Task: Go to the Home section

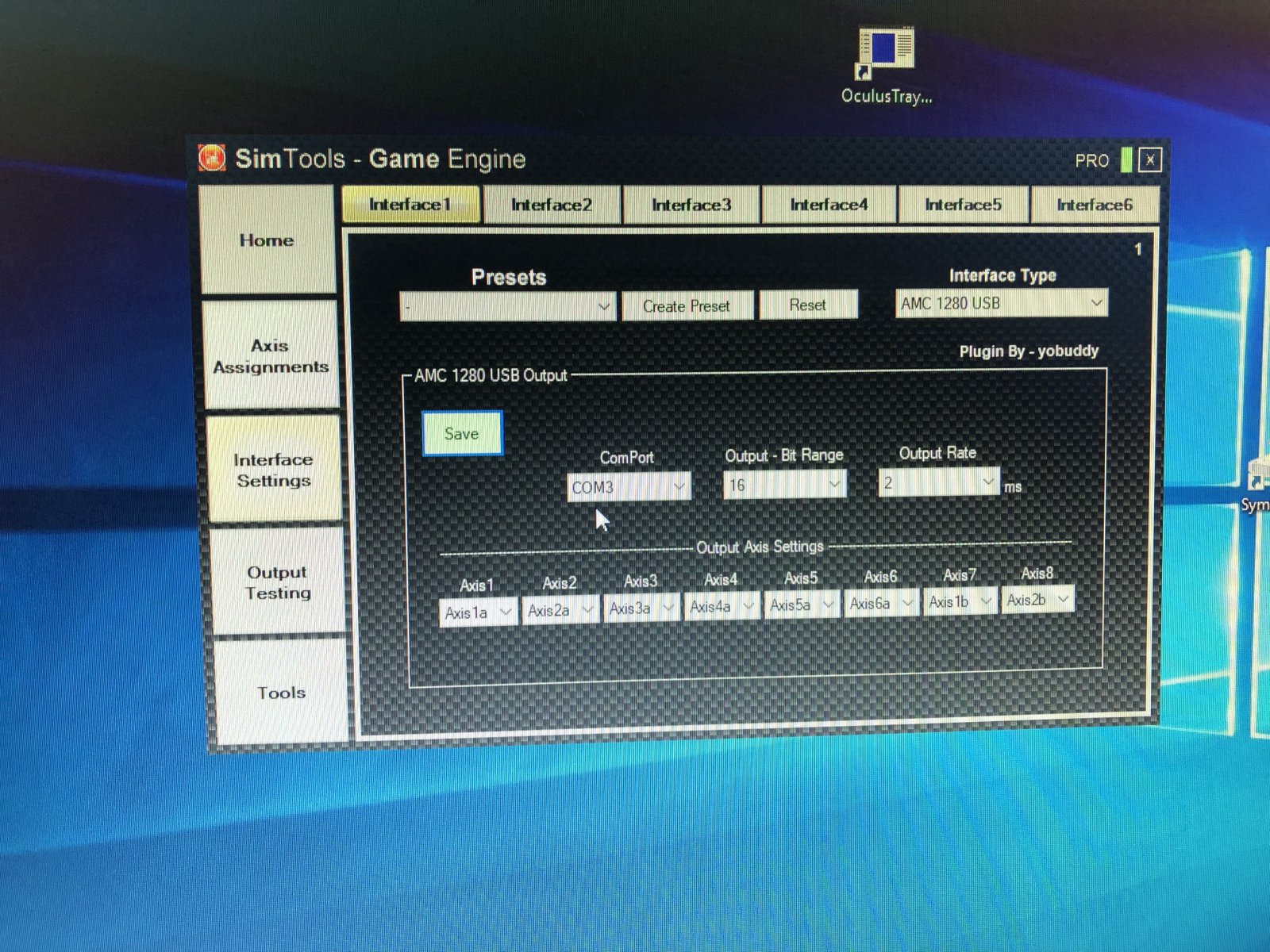Action: [267, 240]
